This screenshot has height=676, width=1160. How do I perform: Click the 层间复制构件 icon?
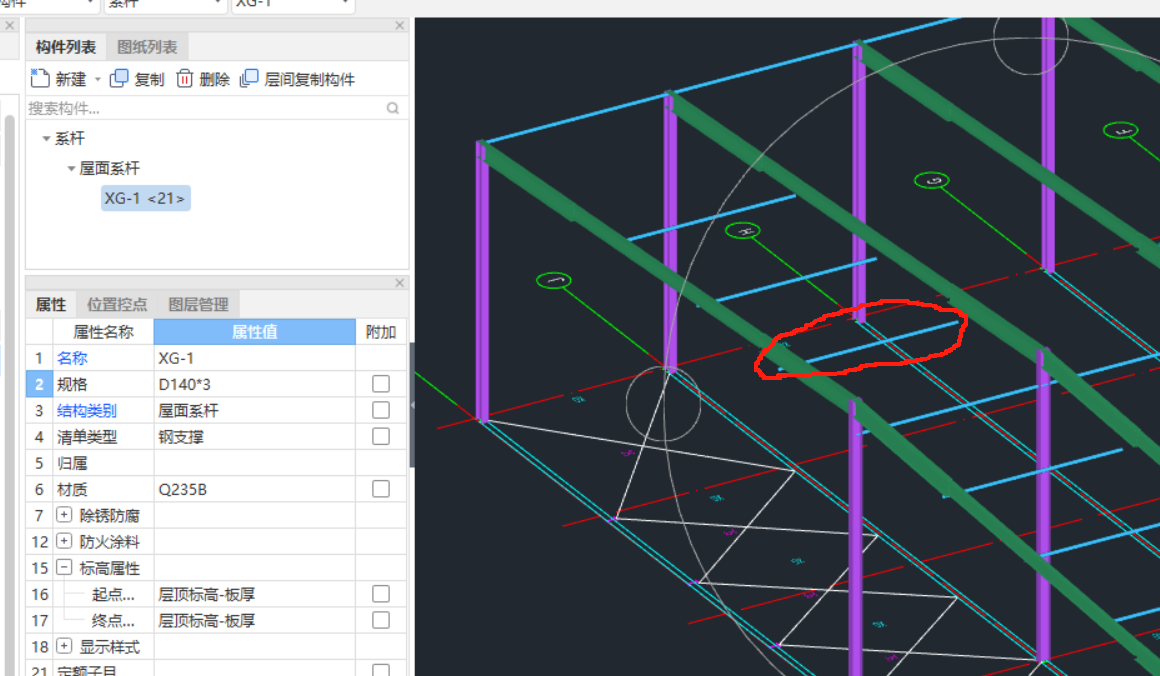click(249, 78)
